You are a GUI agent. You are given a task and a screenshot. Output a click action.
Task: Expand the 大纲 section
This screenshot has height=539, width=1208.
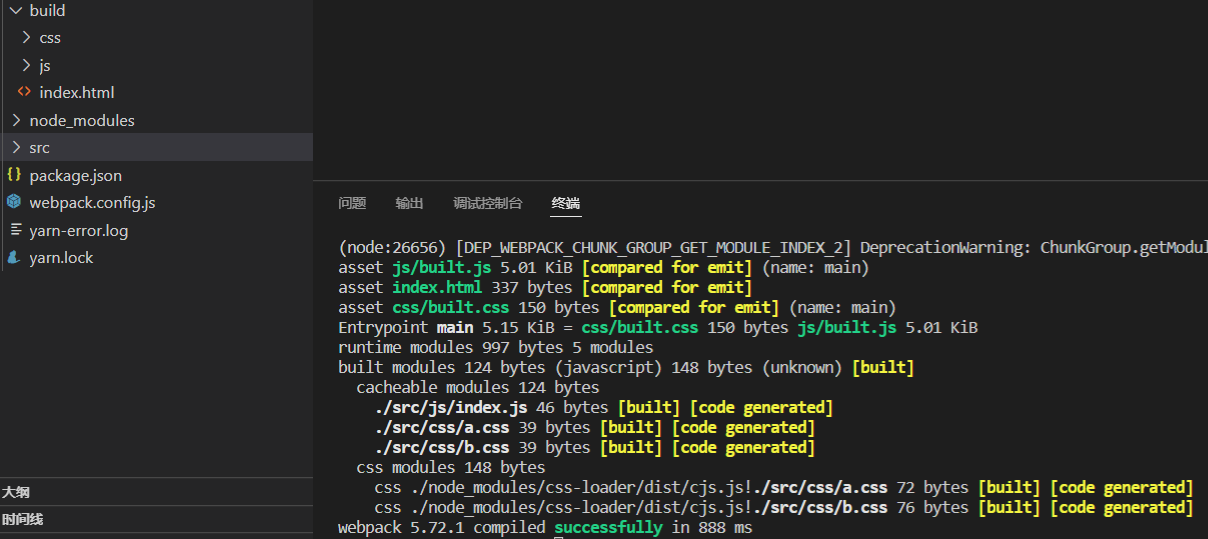(156, 492)
